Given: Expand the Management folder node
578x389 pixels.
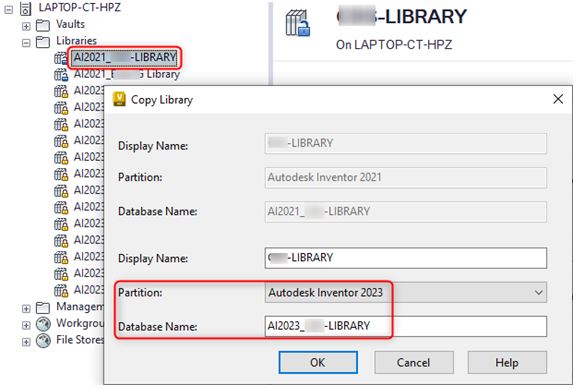Looking at the screenshot, I should coord(26,309).
